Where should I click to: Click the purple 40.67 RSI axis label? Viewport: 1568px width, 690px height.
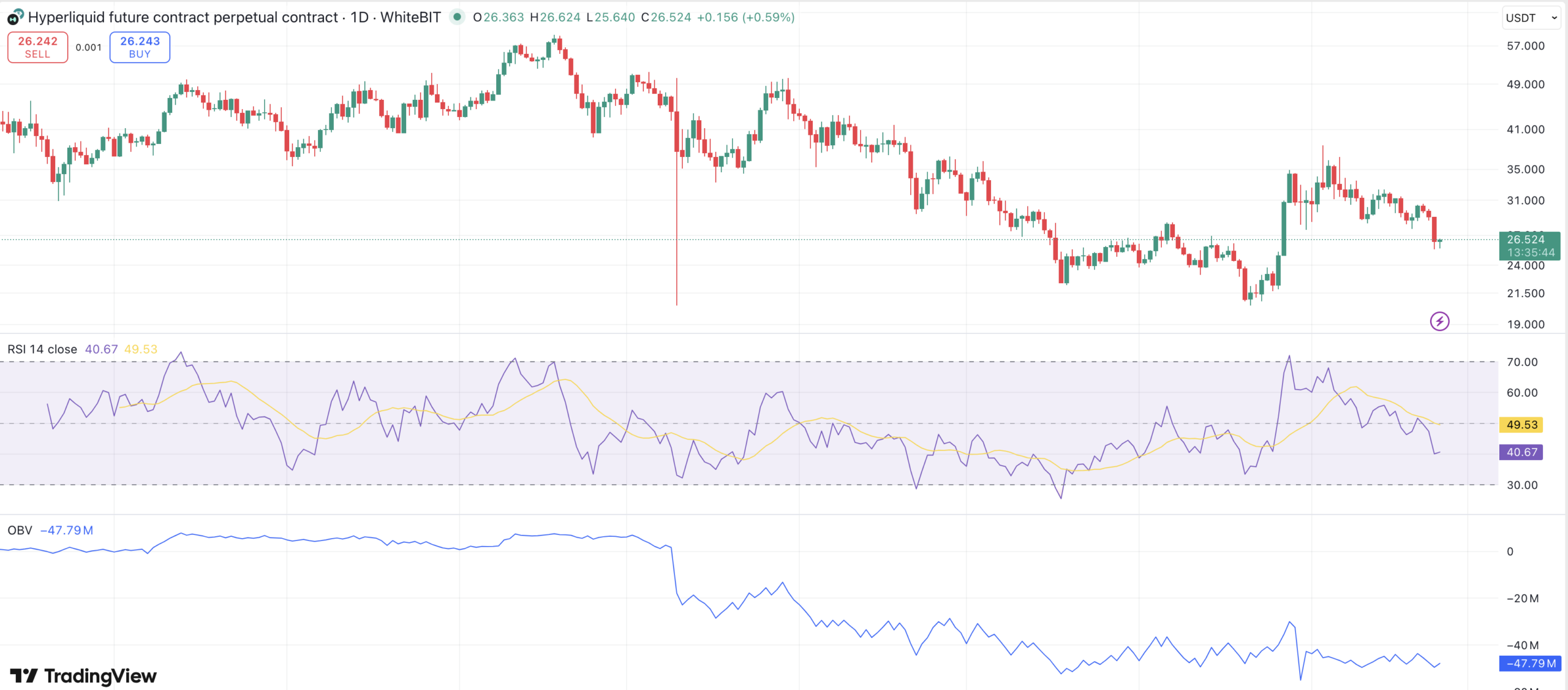pyautogui.click(x=1521, y=452)
